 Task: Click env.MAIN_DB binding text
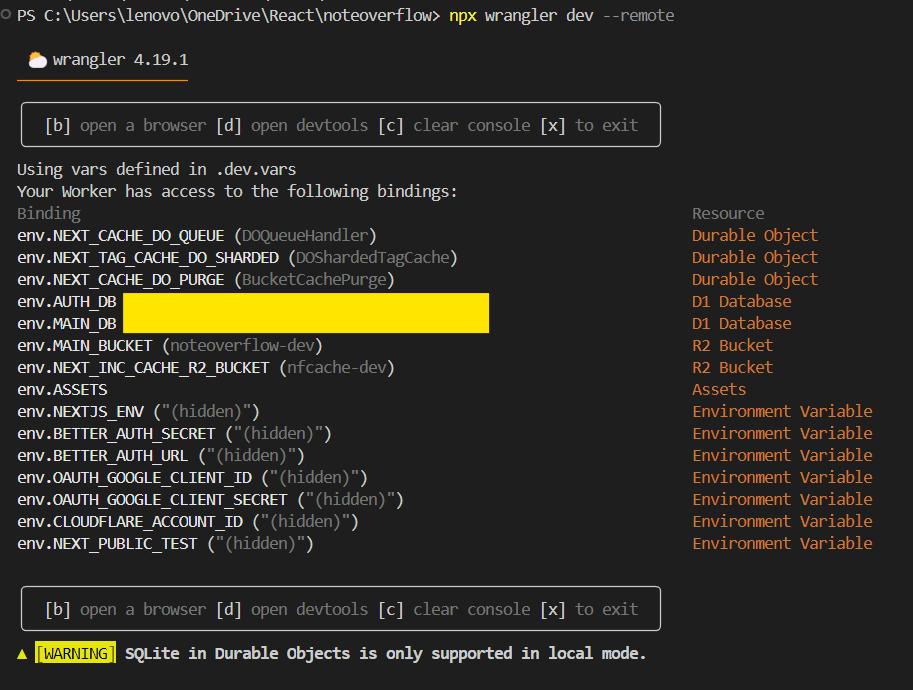pyautogui.click(x=67, y=324)
